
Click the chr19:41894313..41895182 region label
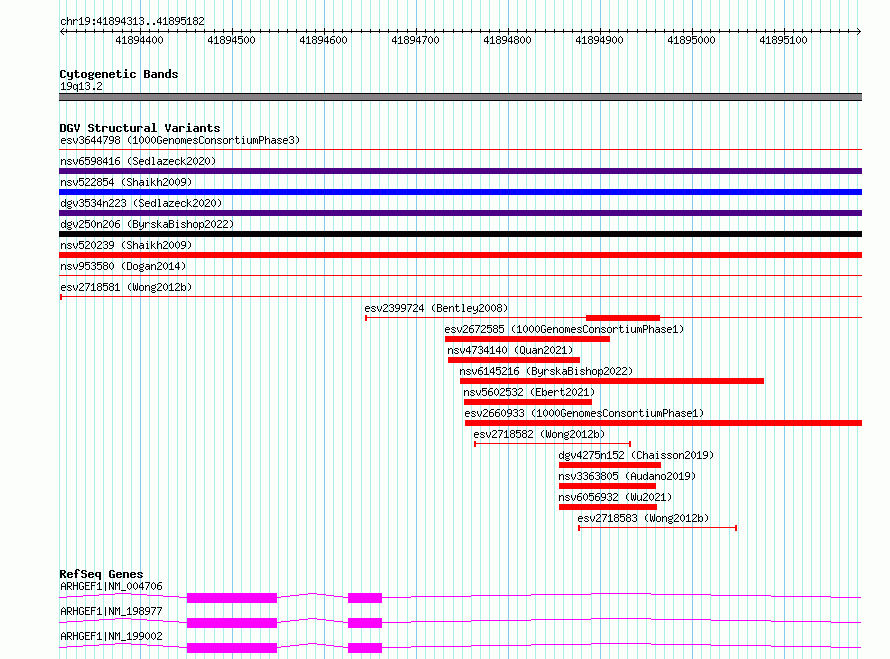click(x=132, y=22)
